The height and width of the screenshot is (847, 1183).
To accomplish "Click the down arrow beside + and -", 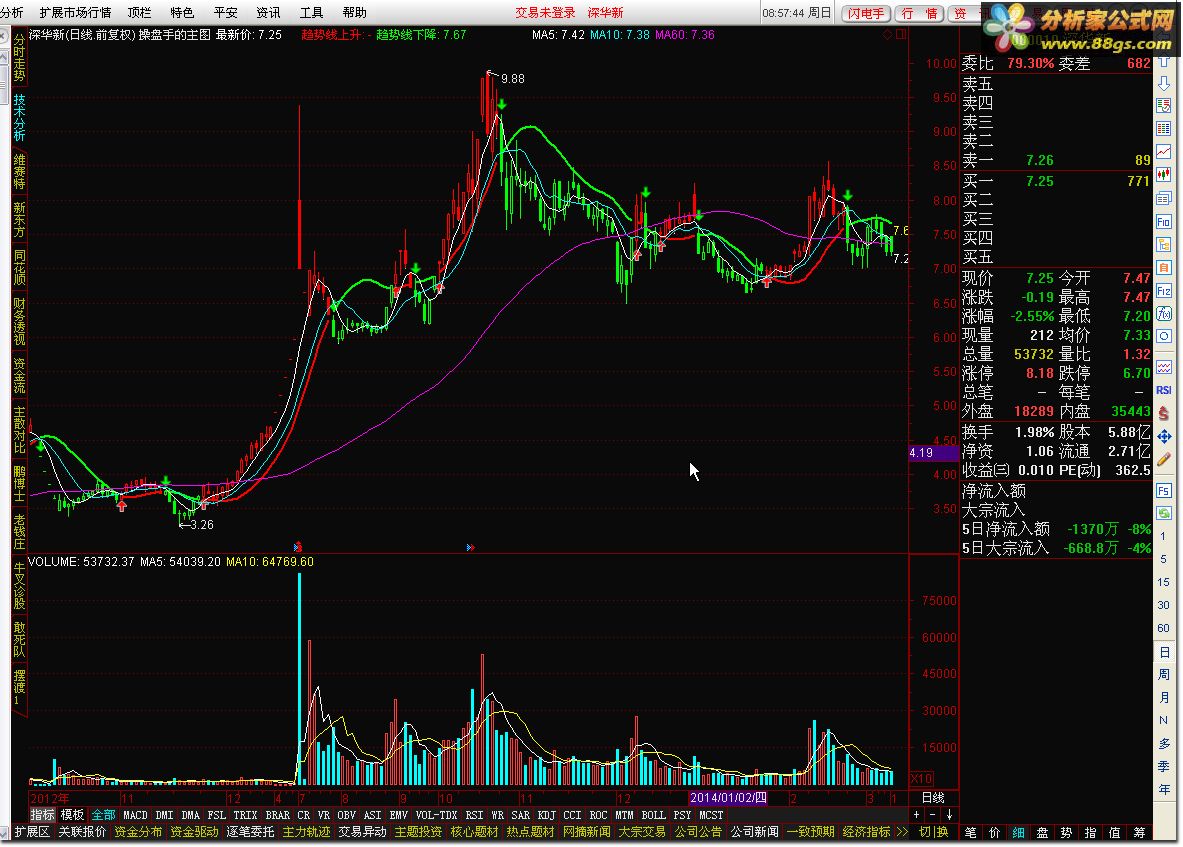I will click(x=949, y=815).
